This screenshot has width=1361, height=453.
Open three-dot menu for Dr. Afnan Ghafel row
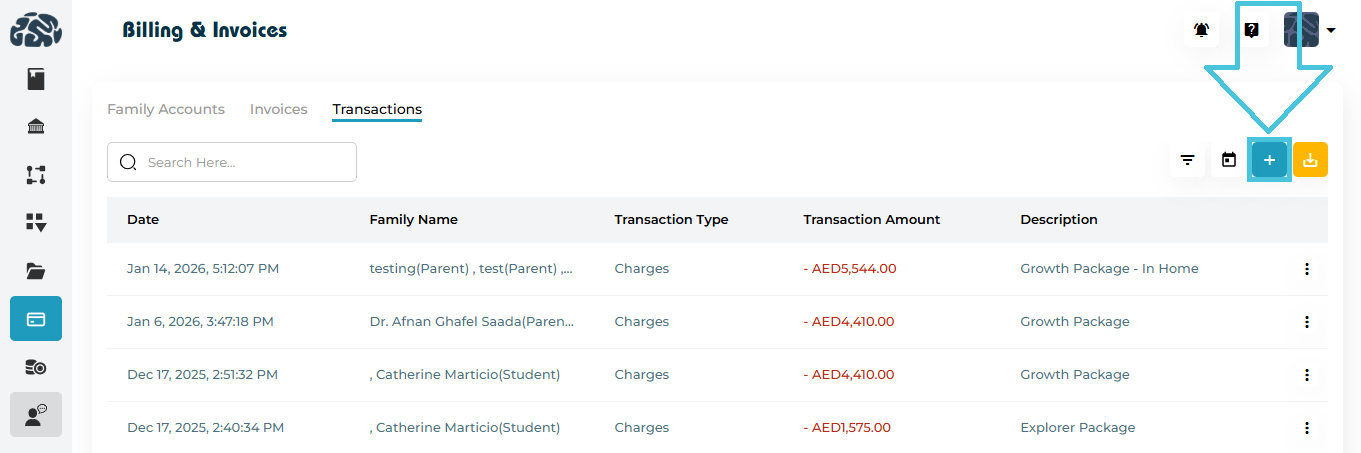pos(1306,322)
